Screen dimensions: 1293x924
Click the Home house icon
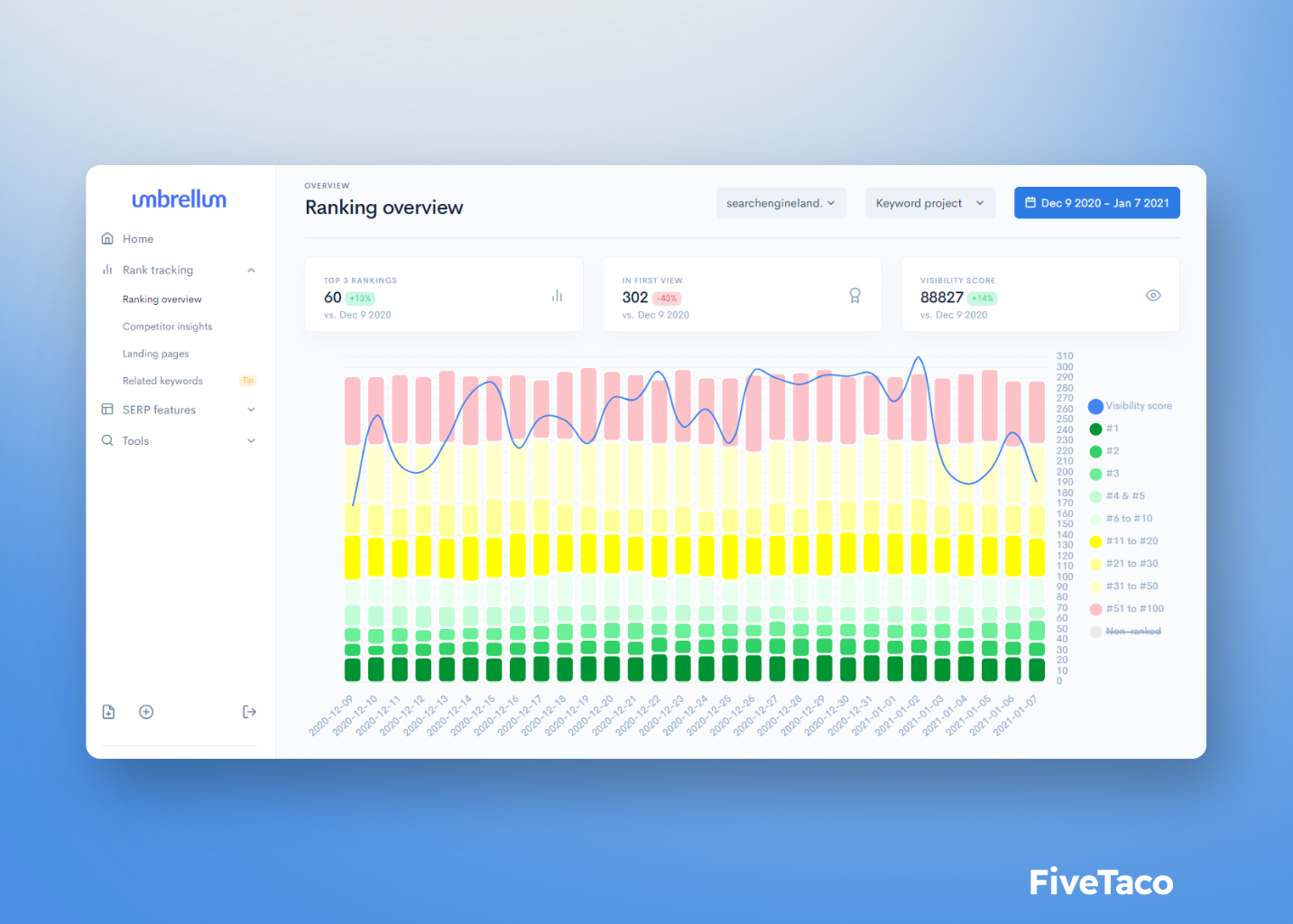click(x=107, y=239)
